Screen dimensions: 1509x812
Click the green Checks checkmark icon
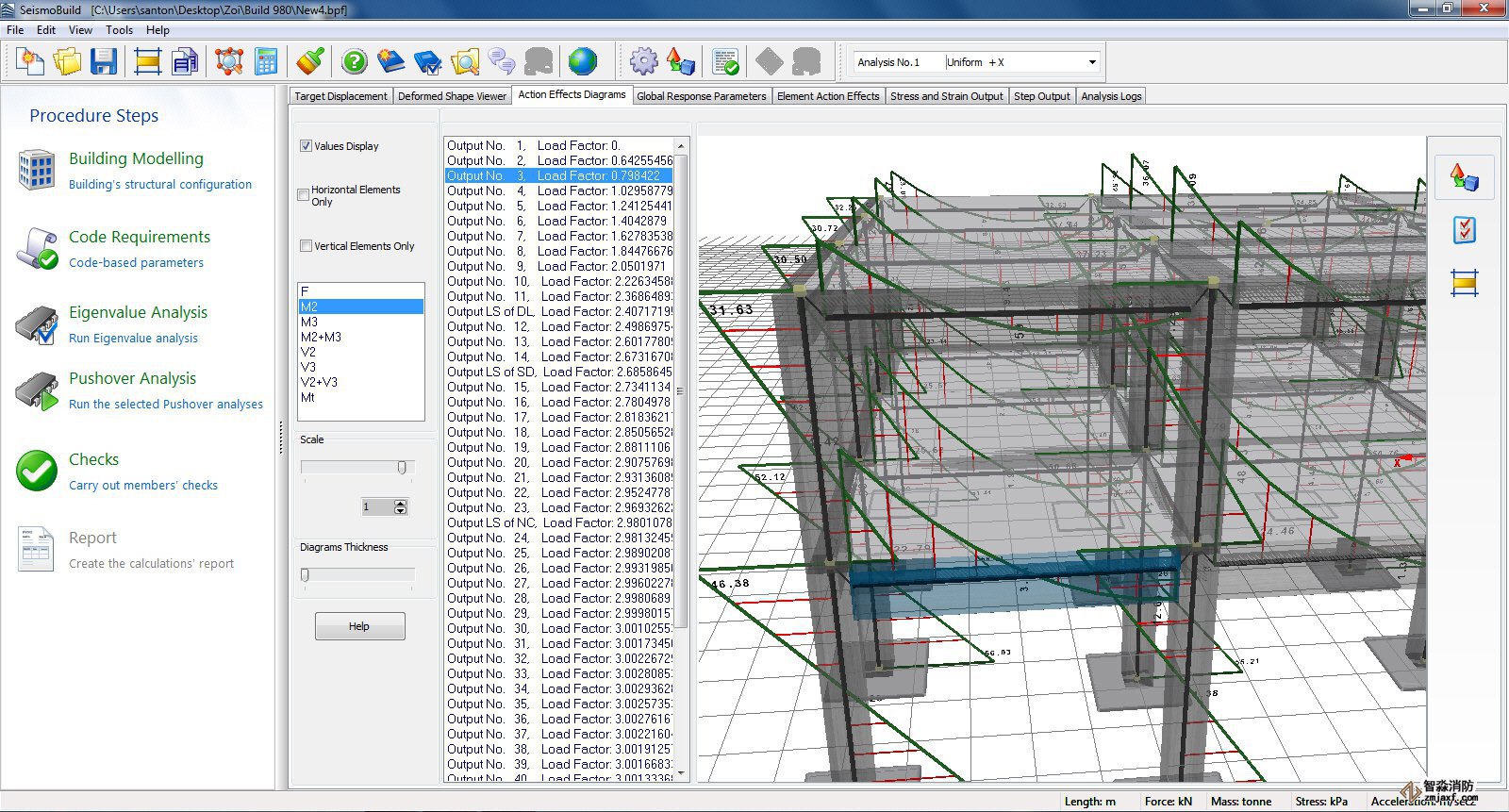(38, 471)
